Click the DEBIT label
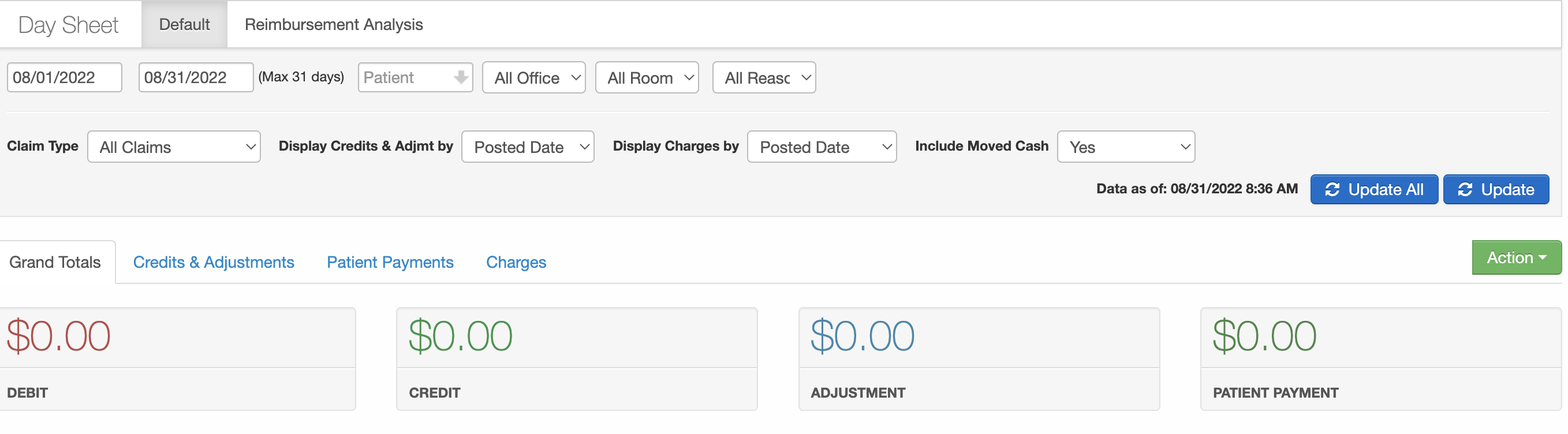The width and height of the screenshot is (1568, 434). 27,392
